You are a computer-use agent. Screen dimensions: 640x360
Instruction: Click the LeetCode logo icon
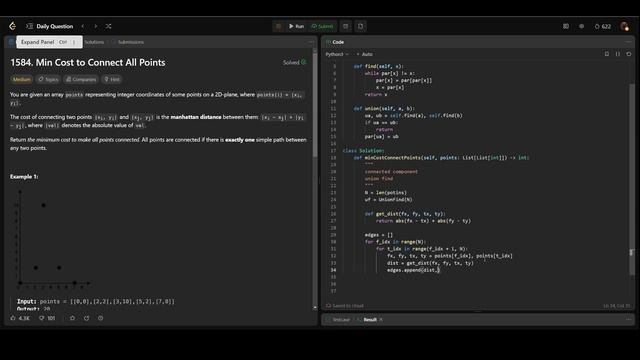(x=13, y=26)
